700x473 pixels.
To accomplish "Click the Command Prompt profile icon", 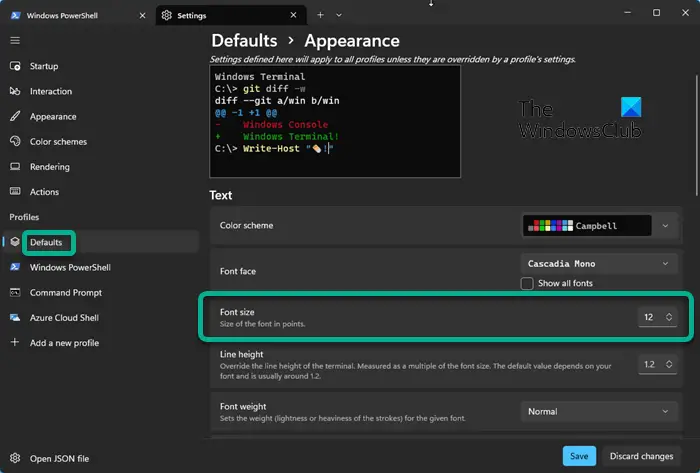I will 15,292.
